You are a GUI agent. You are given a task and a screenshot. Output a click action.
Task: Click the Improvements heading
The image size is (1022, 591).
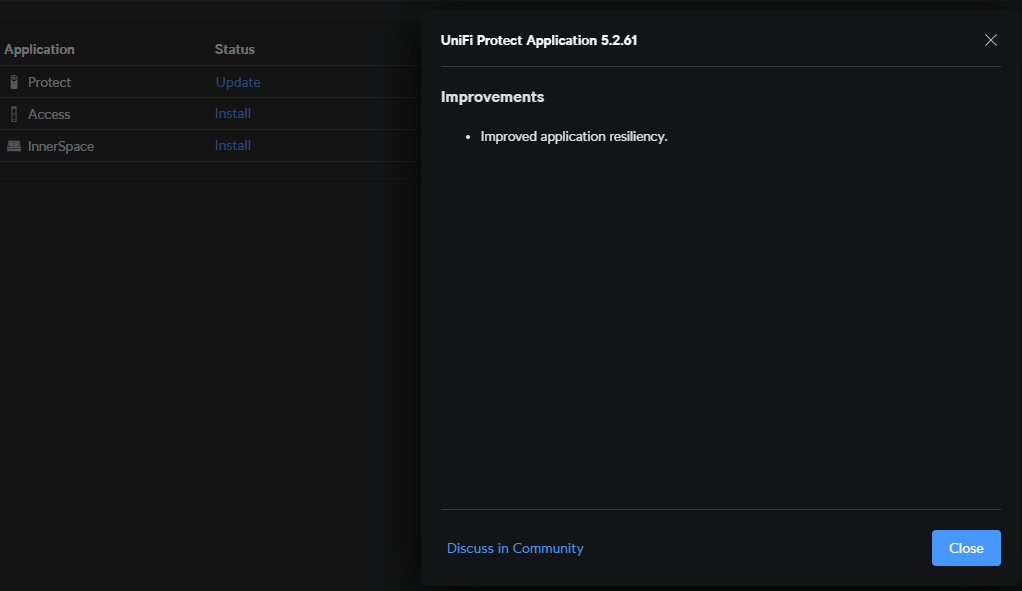[x=492, y=97]
